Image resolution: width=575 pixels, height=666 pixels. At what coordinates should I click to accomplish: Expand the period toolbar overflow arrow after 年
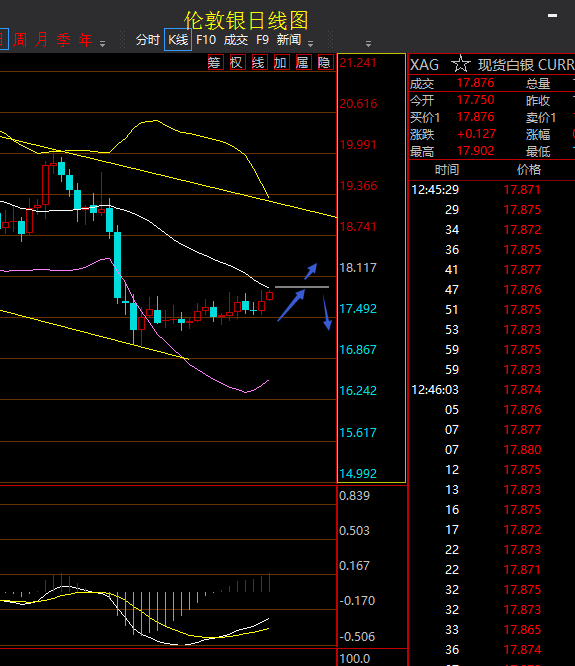[102, 43]
